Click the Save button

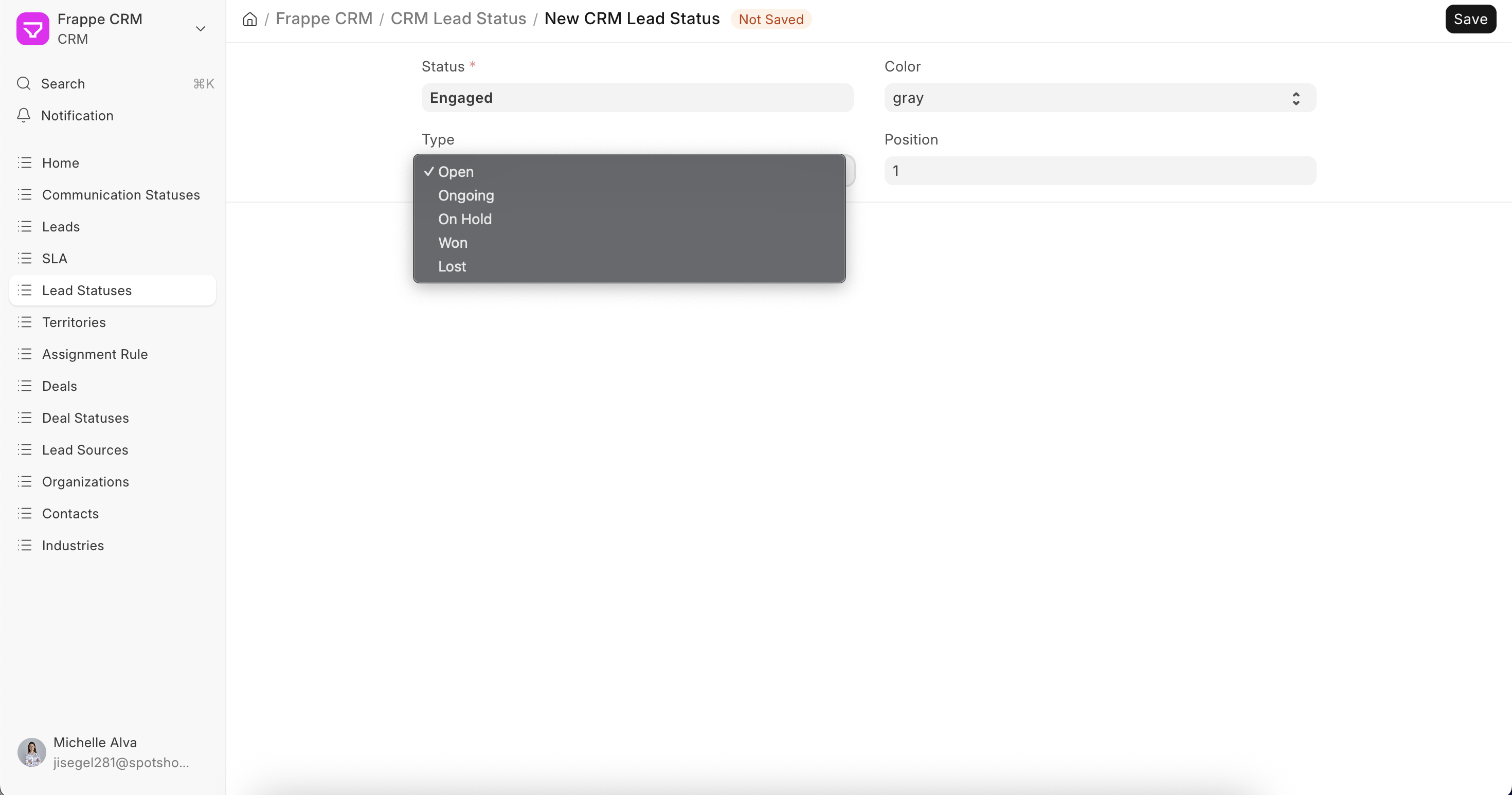click(x=1470, y=20)
